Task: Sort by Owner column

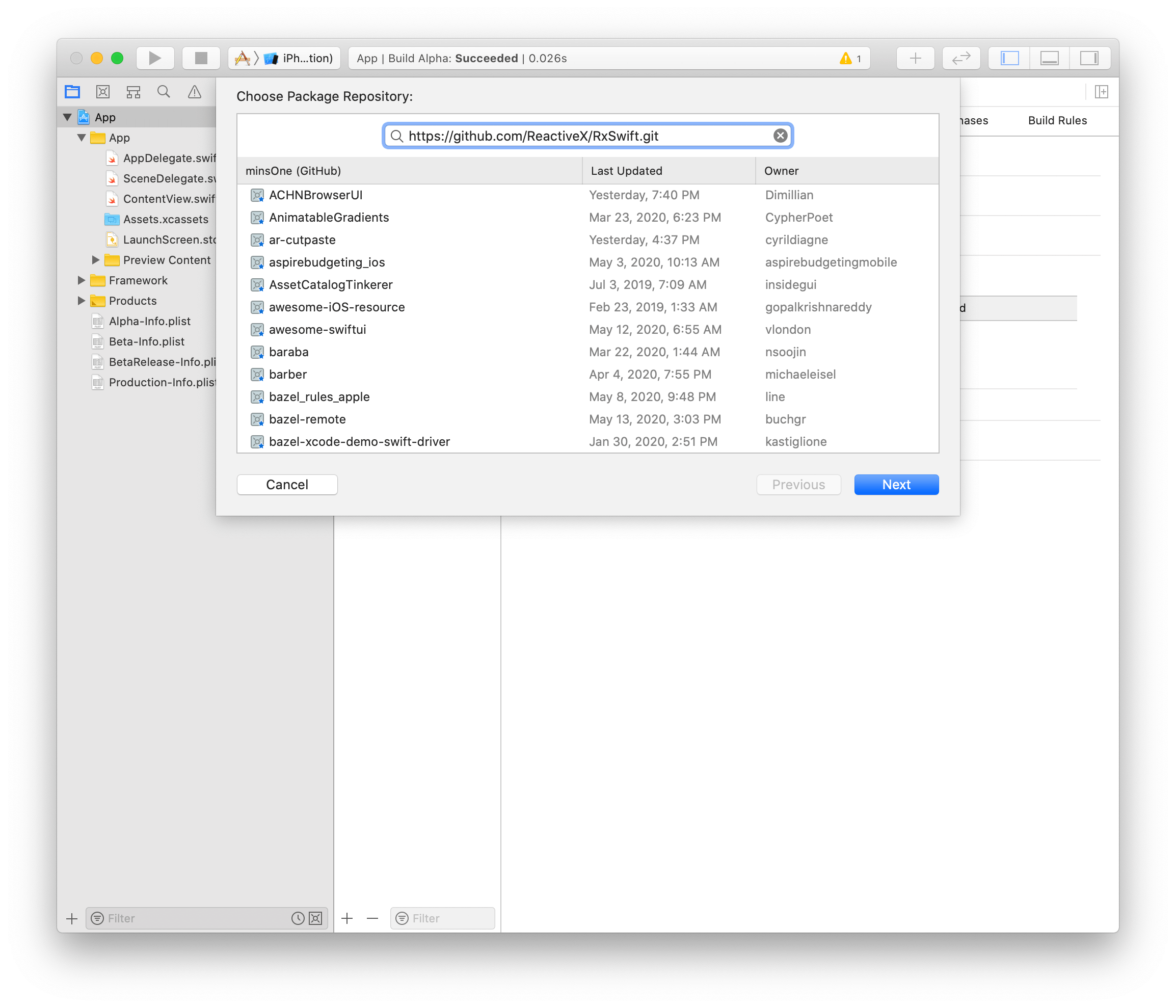Action: [847, 171]
